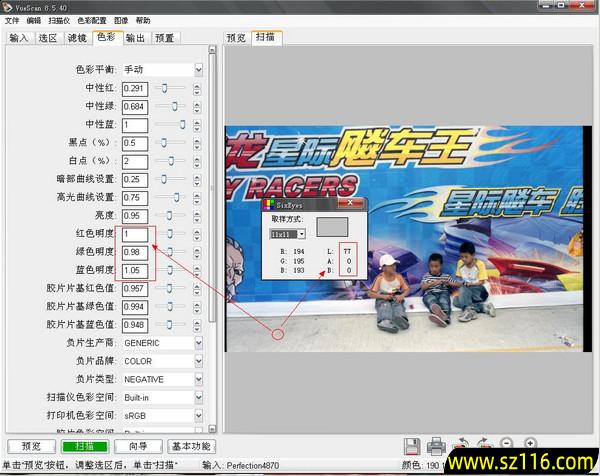The height and width of the screenshot is (476, 600).
Task: Open the 帮助 menu
Action: [x=143, y=21]
